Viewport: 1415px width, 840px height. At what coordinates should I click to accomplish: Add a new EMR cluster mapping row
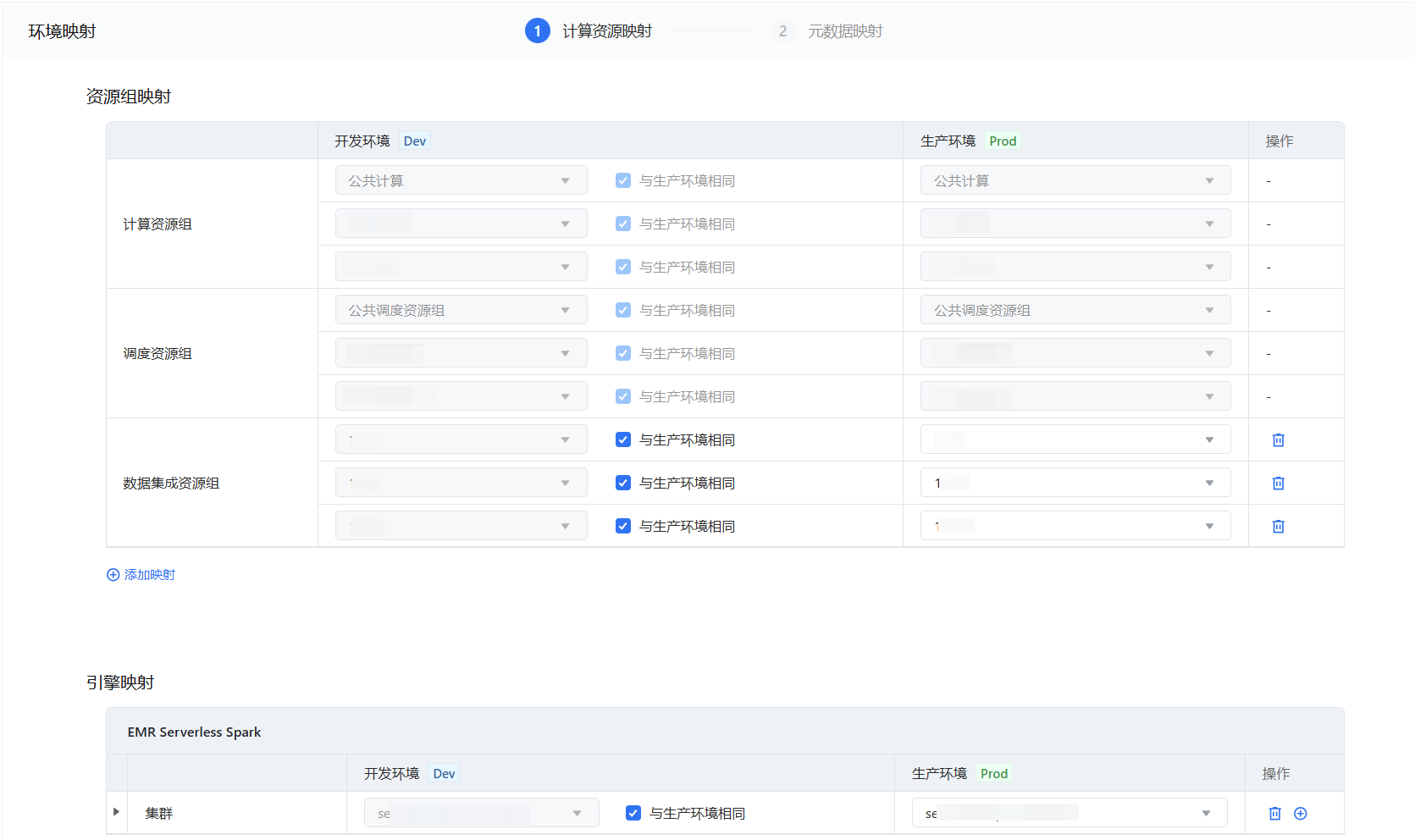(x=1301, y=814)
